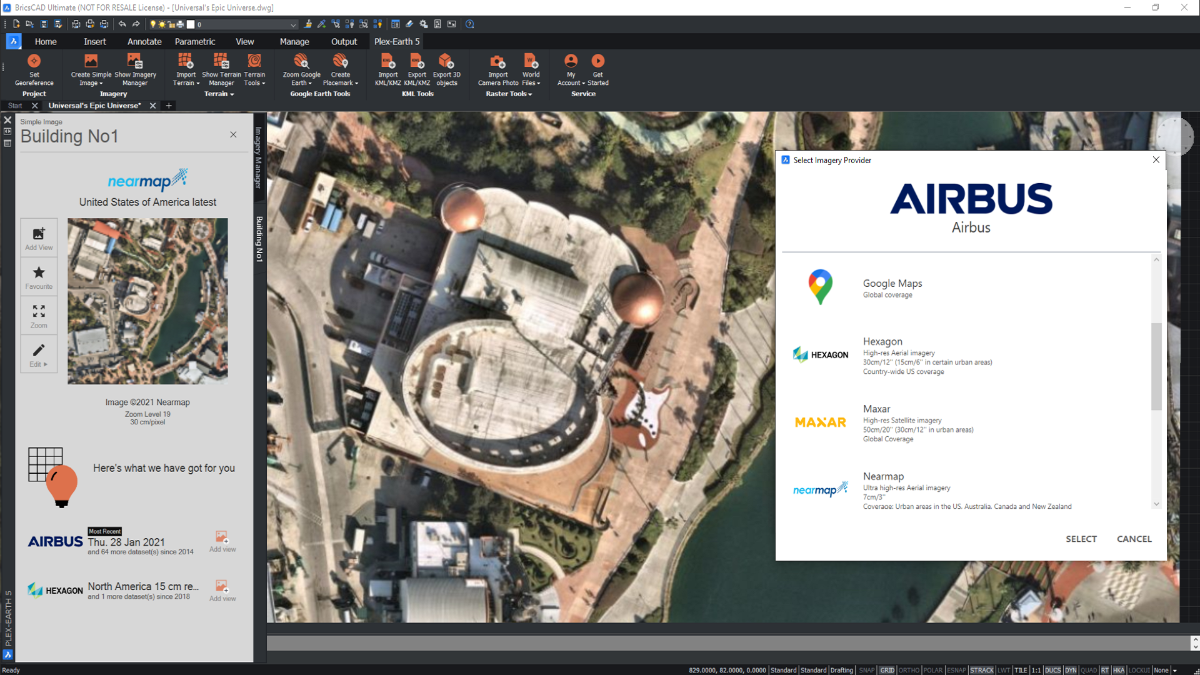This screenshot has width=1200, height=675.
Task: Switch to the Parametric ribbon tab
Action: (x=193, y=41)
